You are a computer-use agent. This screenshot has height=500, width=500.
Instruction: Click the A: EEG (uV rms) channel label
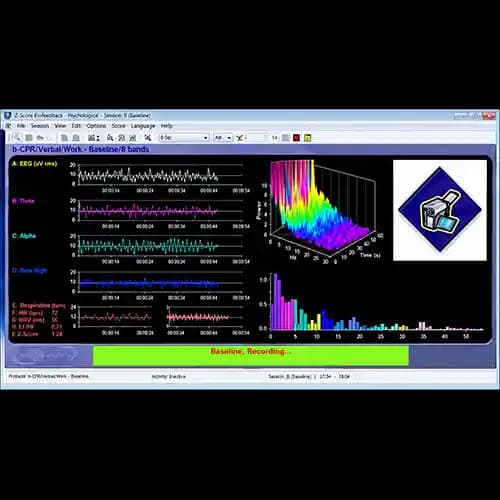coord(34,164)
